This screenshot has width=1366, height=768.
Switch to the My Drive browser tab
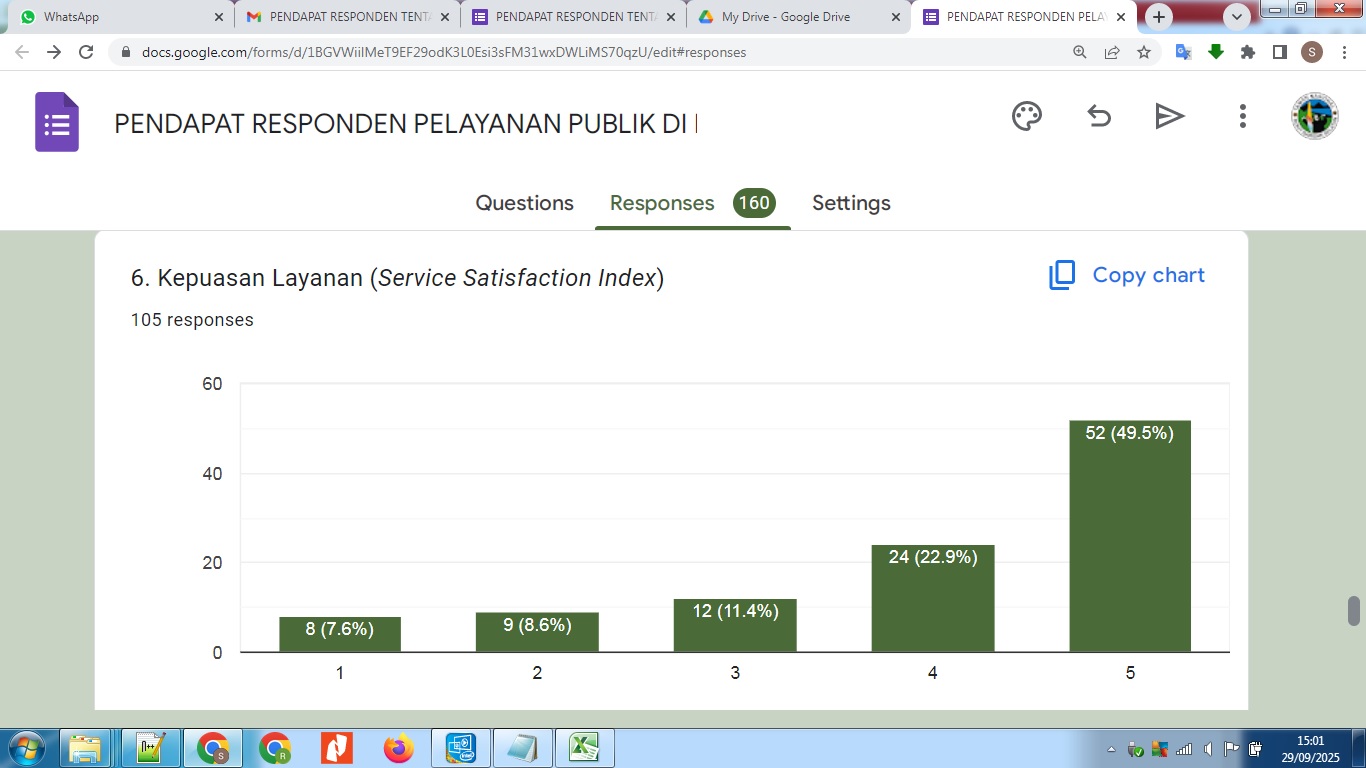(785, 17)
